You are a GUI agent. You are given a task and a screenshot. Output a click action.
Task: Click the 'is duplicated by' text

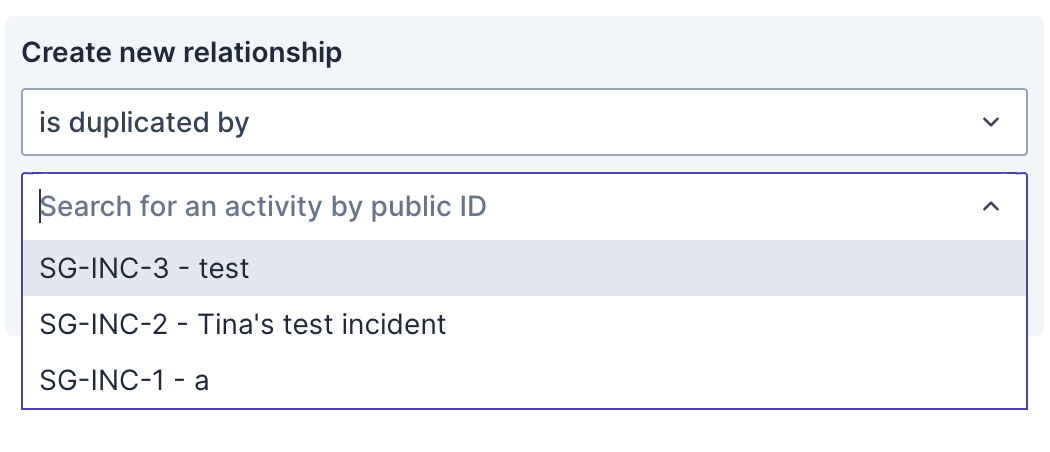pos(144,122)
